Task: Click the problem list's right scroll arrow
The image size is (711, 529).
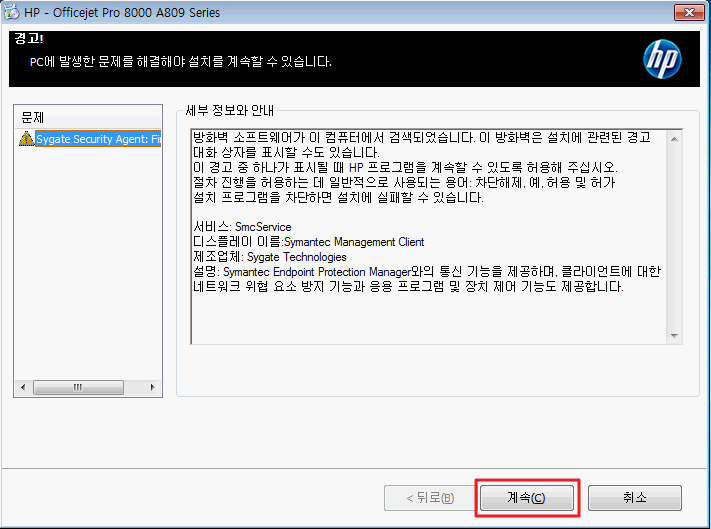Action: [153, 387]
